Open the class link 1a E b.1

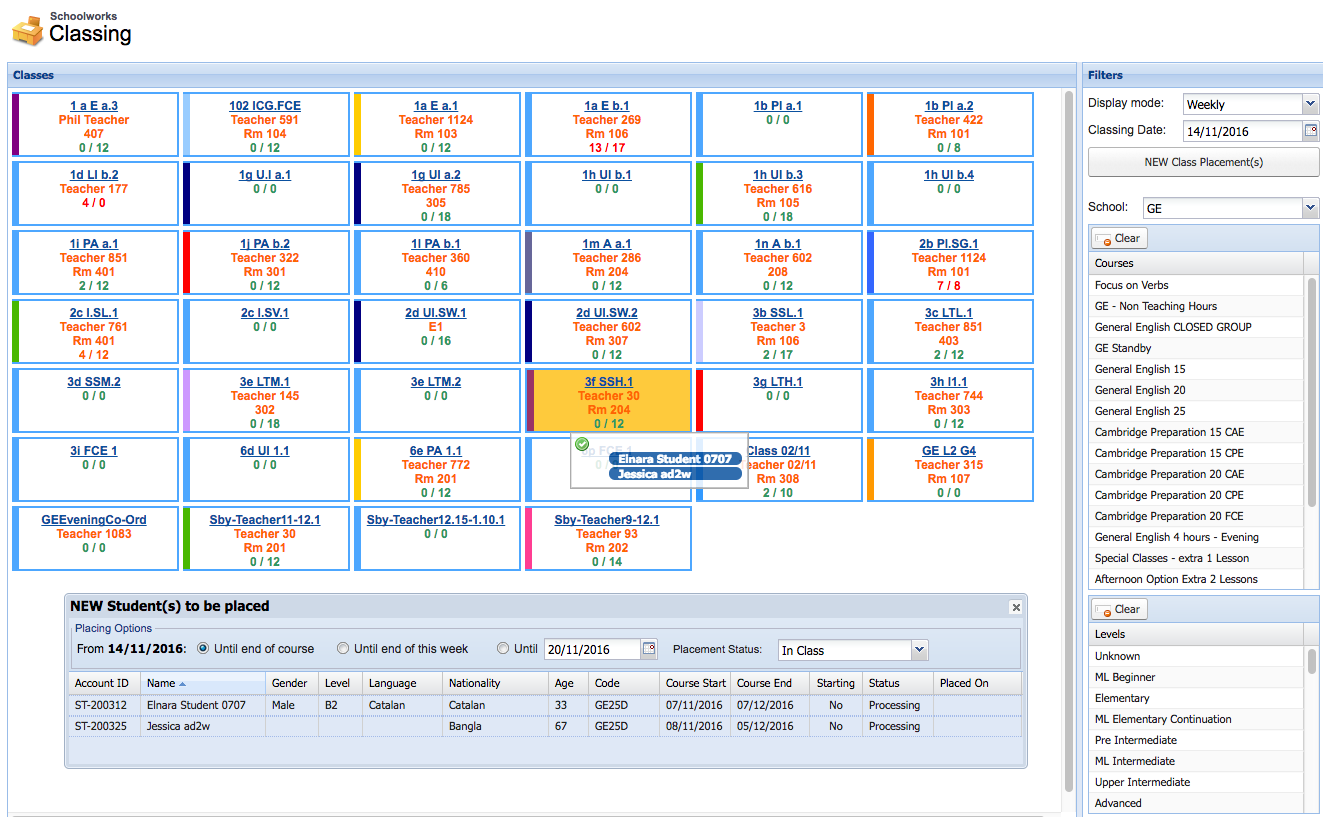click(x=608, y=105)
